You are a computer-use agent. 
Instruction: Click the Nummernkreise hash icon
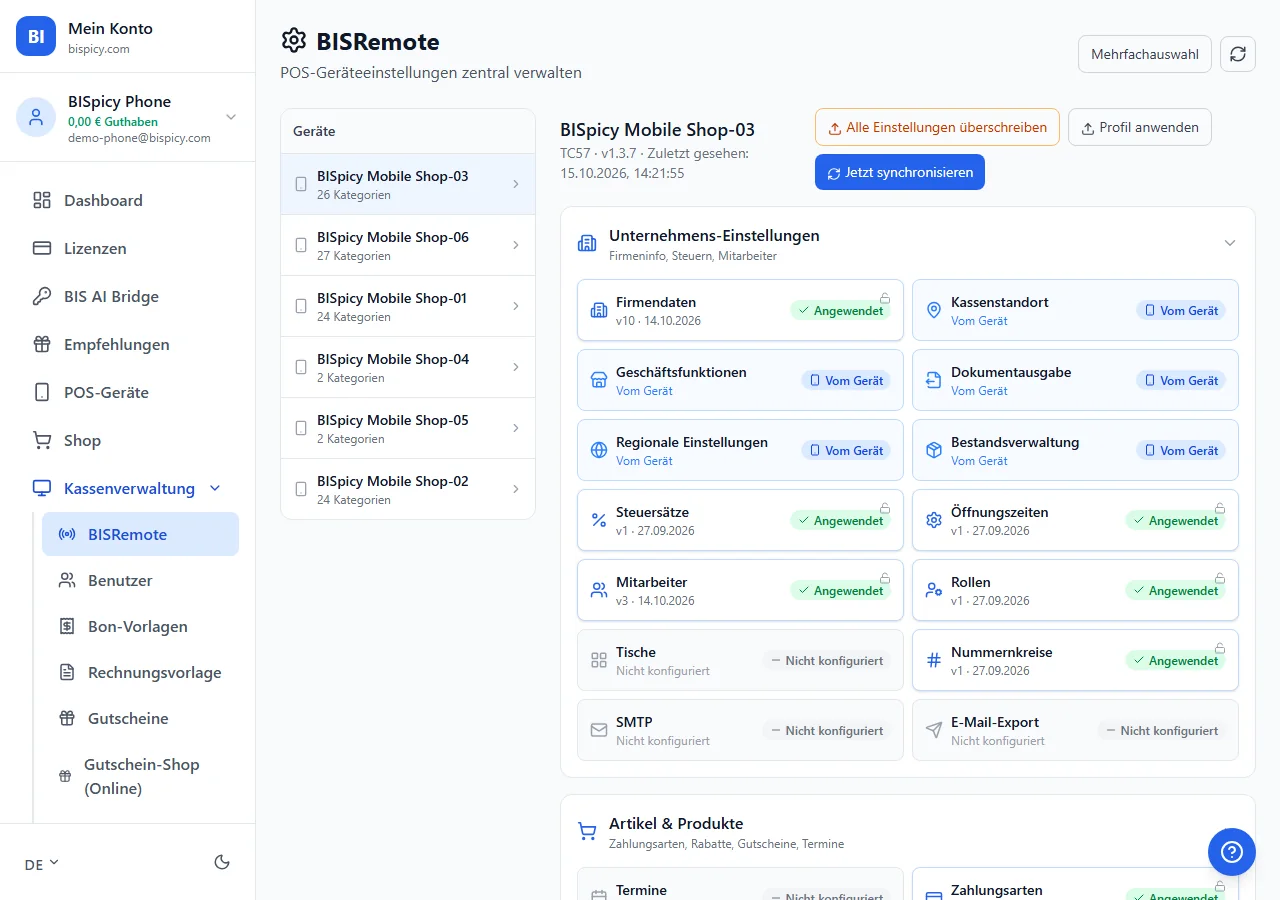point(934,660)
